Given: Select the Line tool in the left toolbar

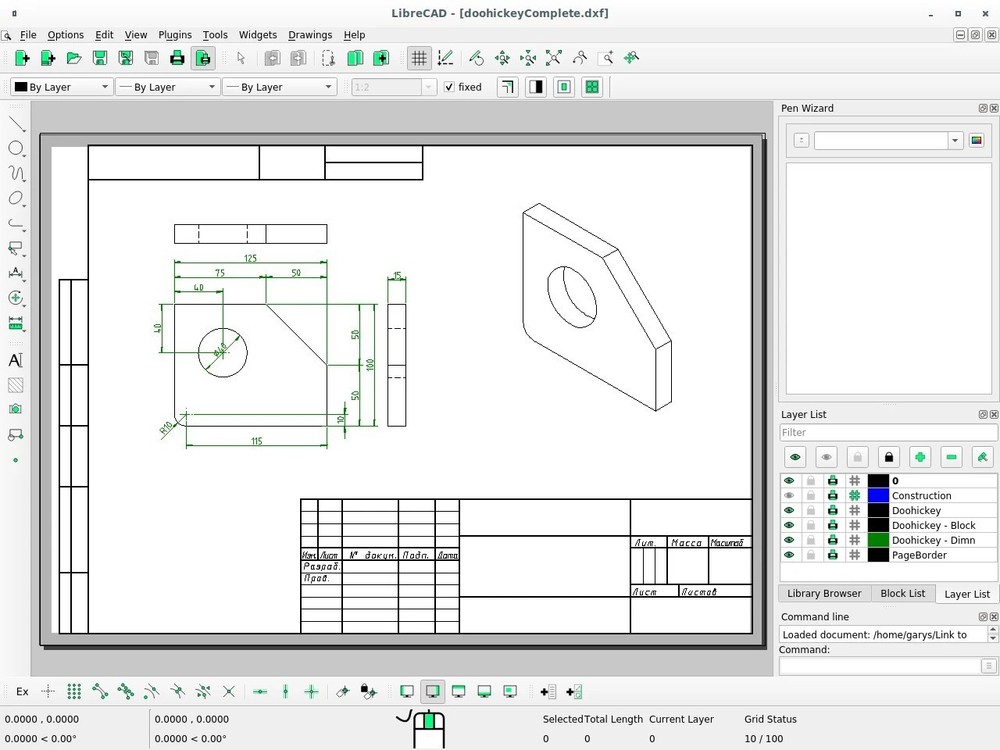Looking at the screenshot, I should [16, 123].
